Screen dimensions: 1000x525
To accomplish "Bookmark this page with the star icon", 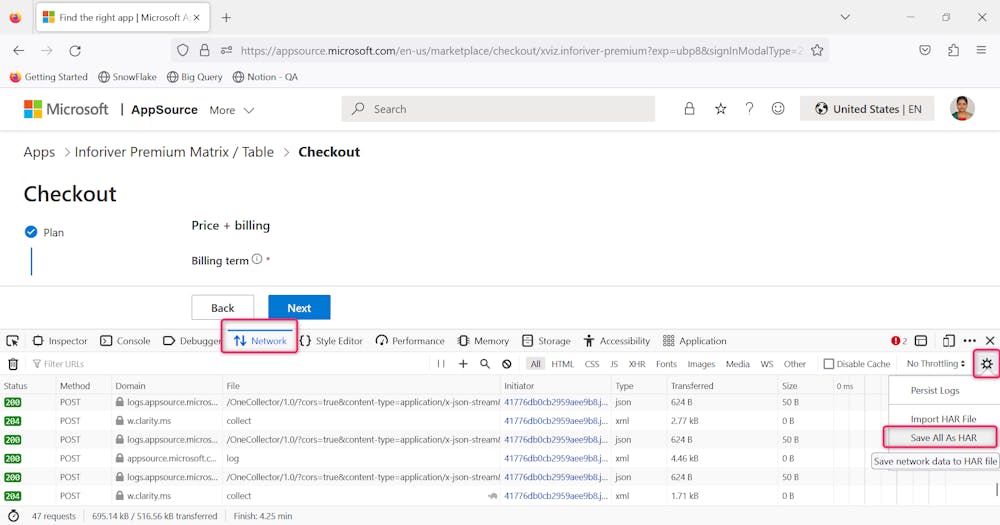I will click(x=817, y=50).
